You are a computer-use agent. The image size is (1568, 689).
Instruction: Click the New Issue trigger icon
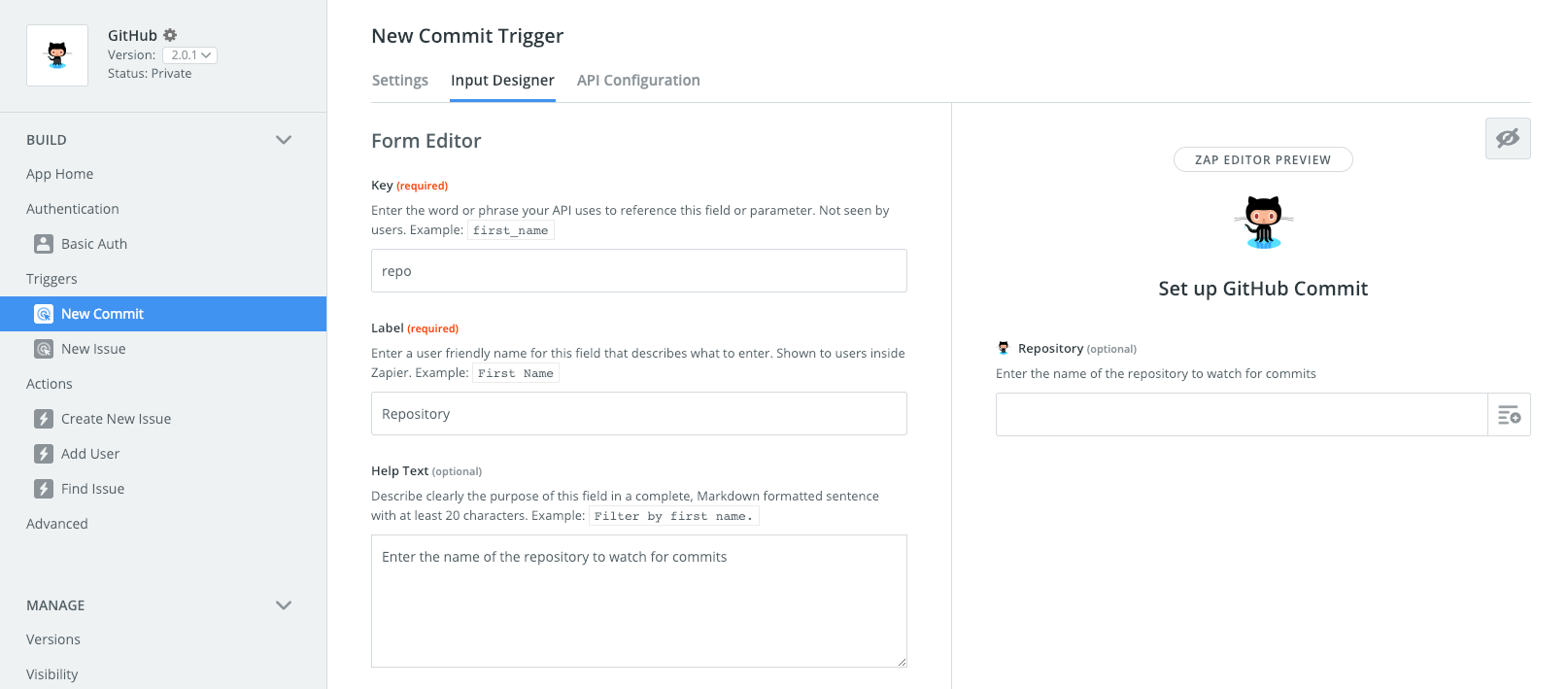pos(43,348)
